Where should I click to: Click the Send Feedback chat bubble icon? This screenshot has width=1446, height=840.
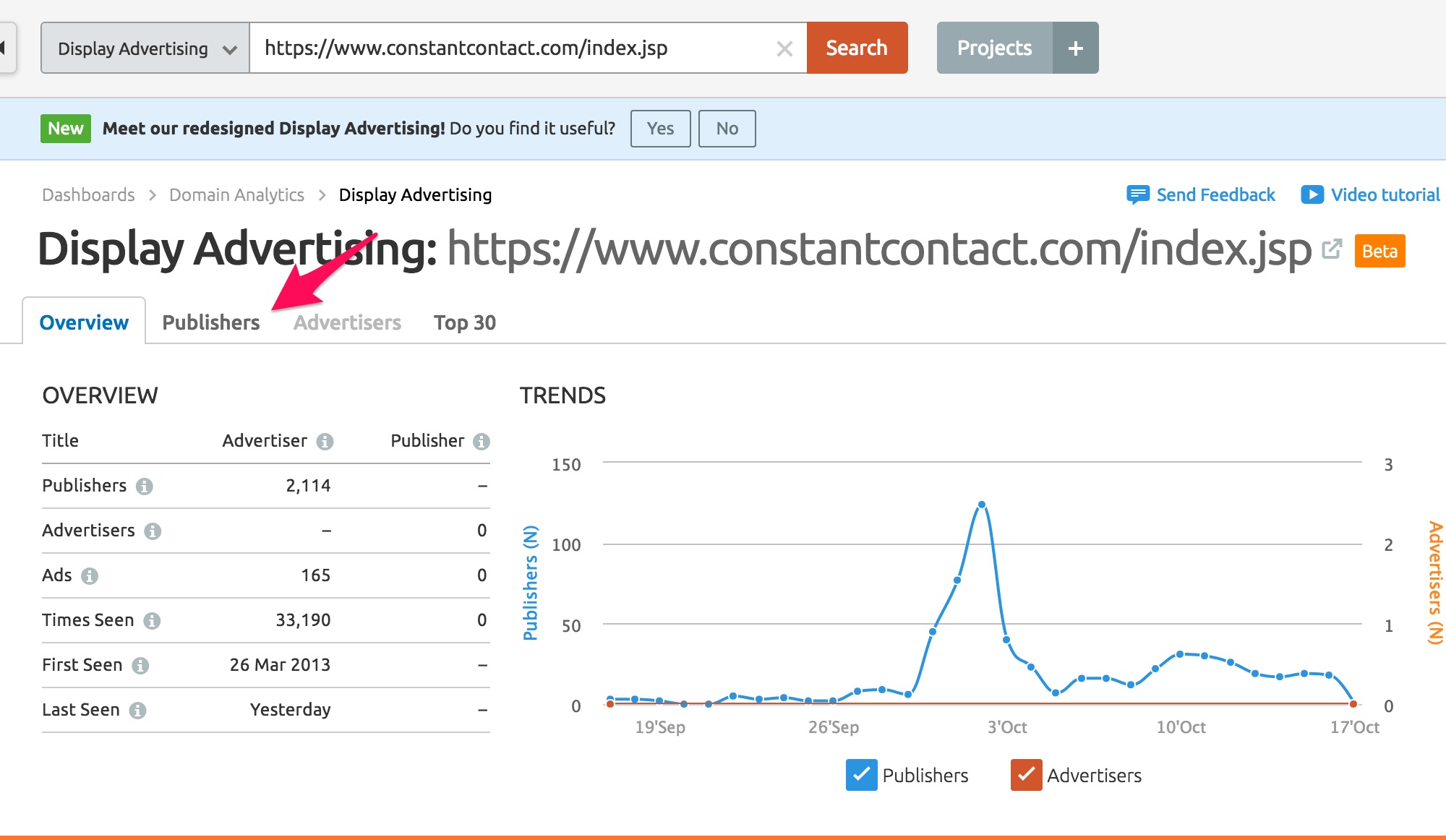[1138, 194]
